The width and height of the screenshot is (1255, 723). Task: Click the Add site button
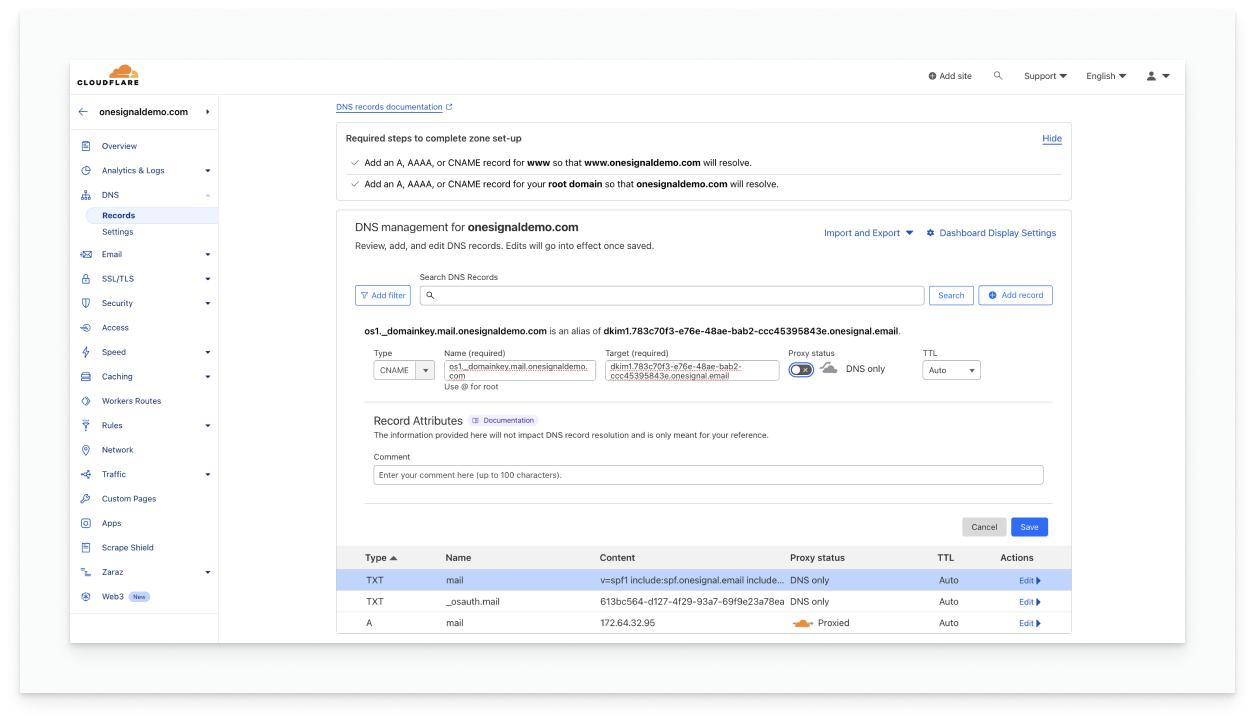click(950, 76)
